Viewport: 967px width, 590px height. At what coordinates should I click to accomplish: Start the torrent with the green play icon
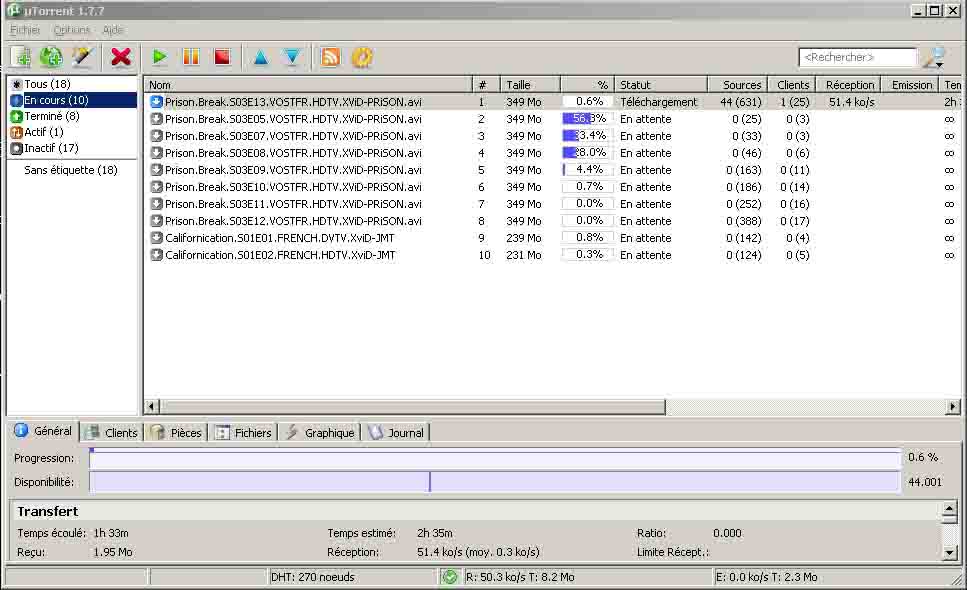159,57
